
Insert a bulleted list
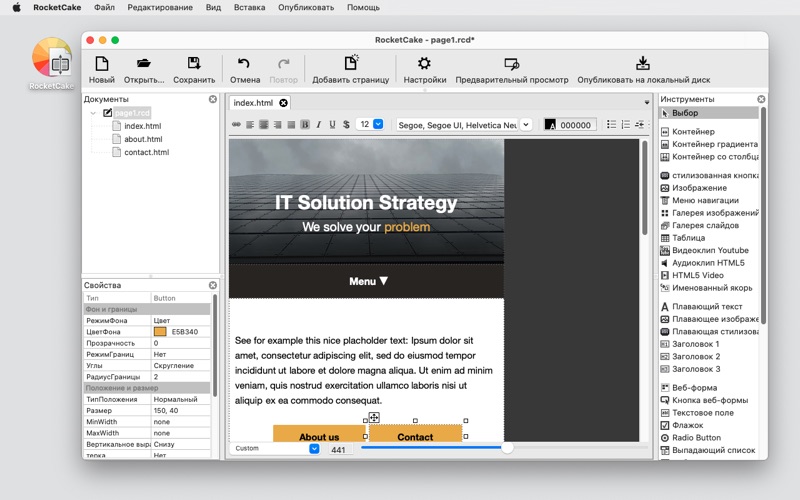pyautogui.click(x=611, y=124)
